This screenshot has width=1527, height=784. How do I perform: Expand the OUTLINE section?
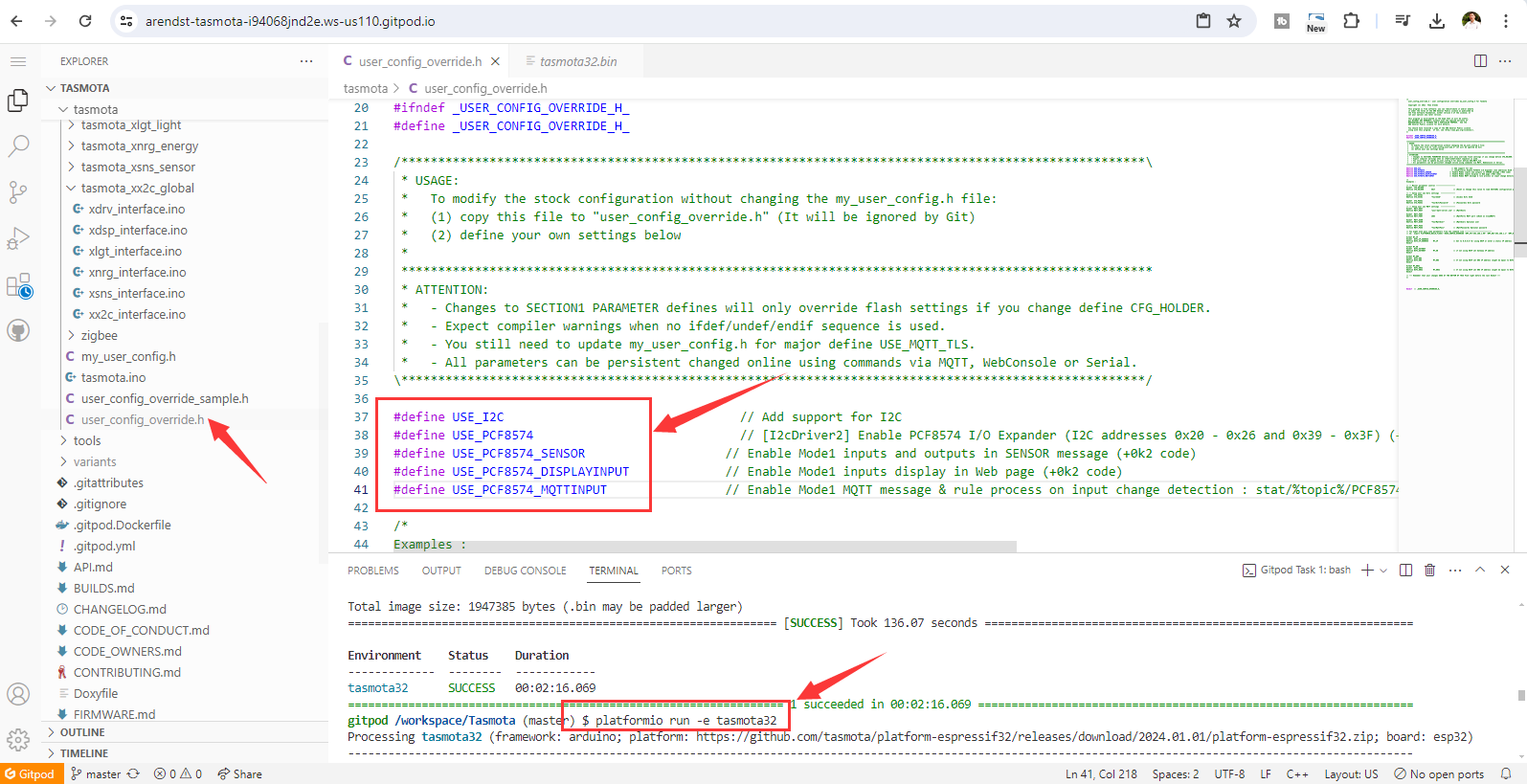(x=82, y=732)
